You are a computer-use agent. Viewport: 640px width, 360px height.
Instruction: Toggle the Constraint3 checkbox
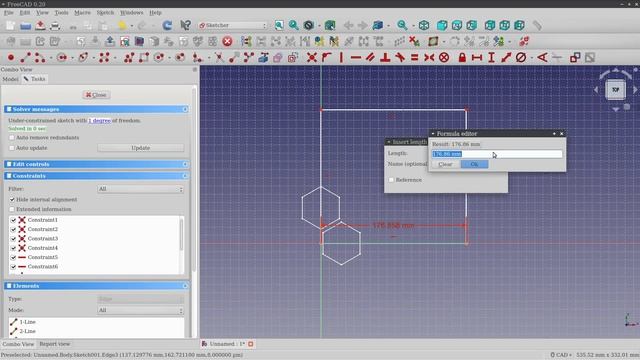tap(13, 238)
